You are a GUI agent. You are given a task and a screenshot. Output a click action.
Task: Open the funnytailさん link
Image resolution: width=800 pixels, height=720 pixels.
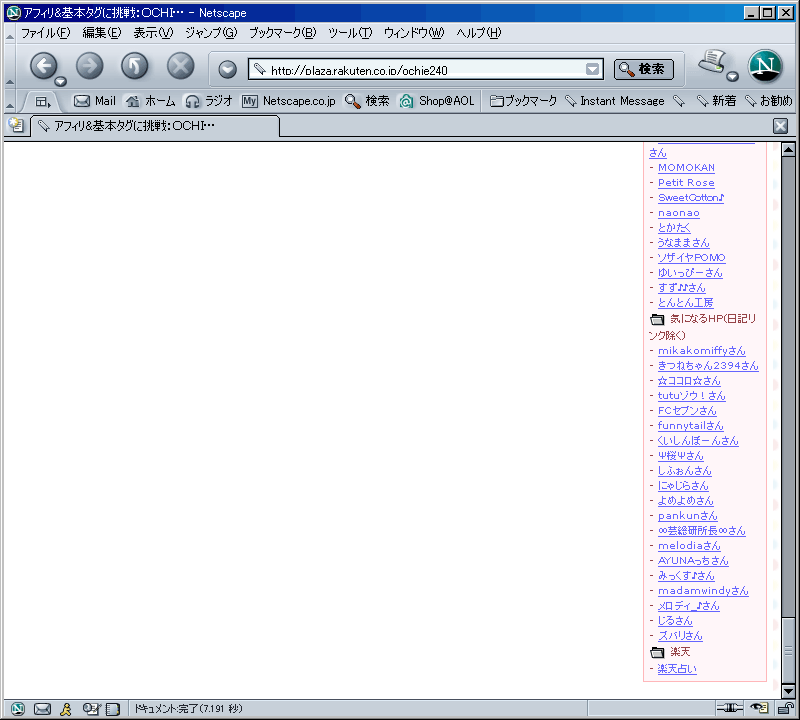[x=690, y=426]
